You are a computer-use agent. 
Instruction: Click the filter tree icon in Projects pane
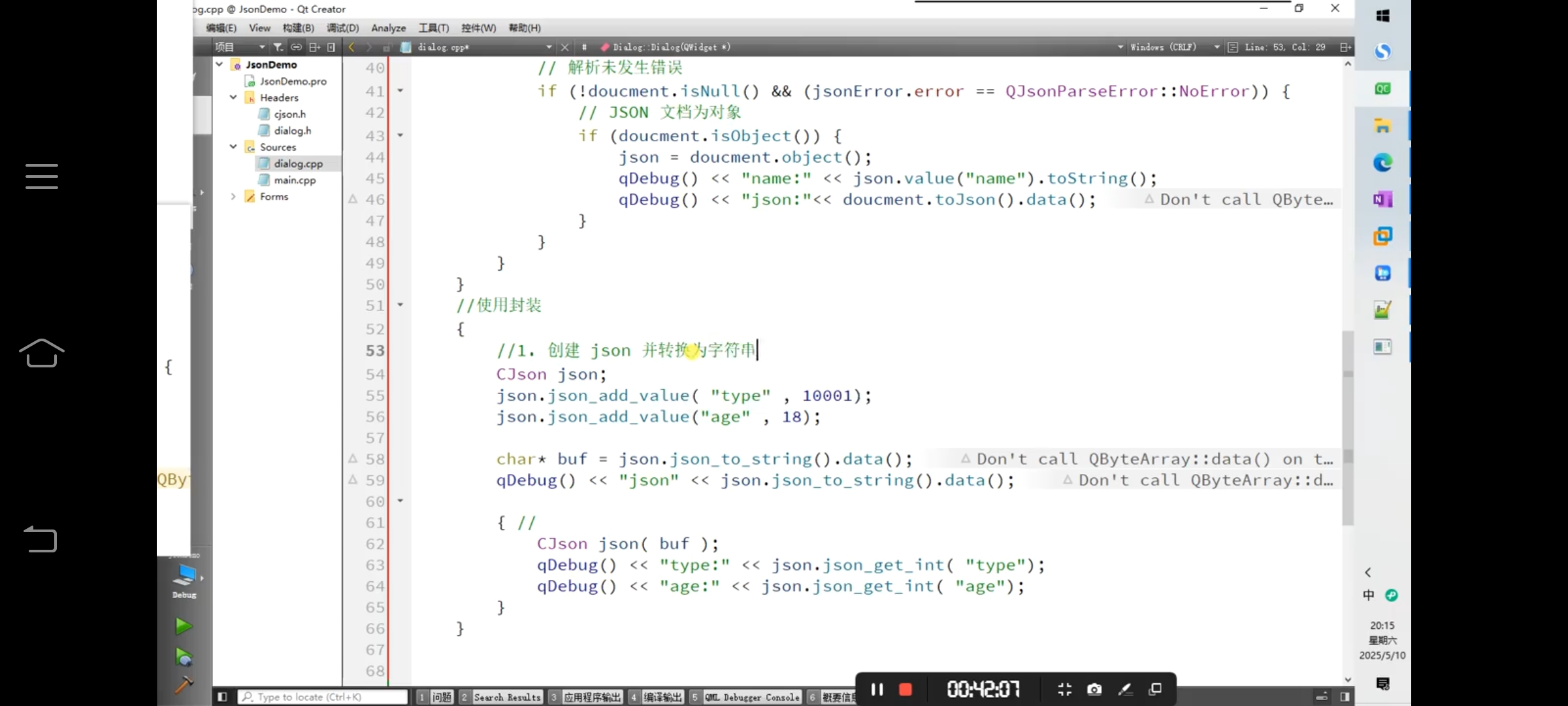(x=278, y=47)
